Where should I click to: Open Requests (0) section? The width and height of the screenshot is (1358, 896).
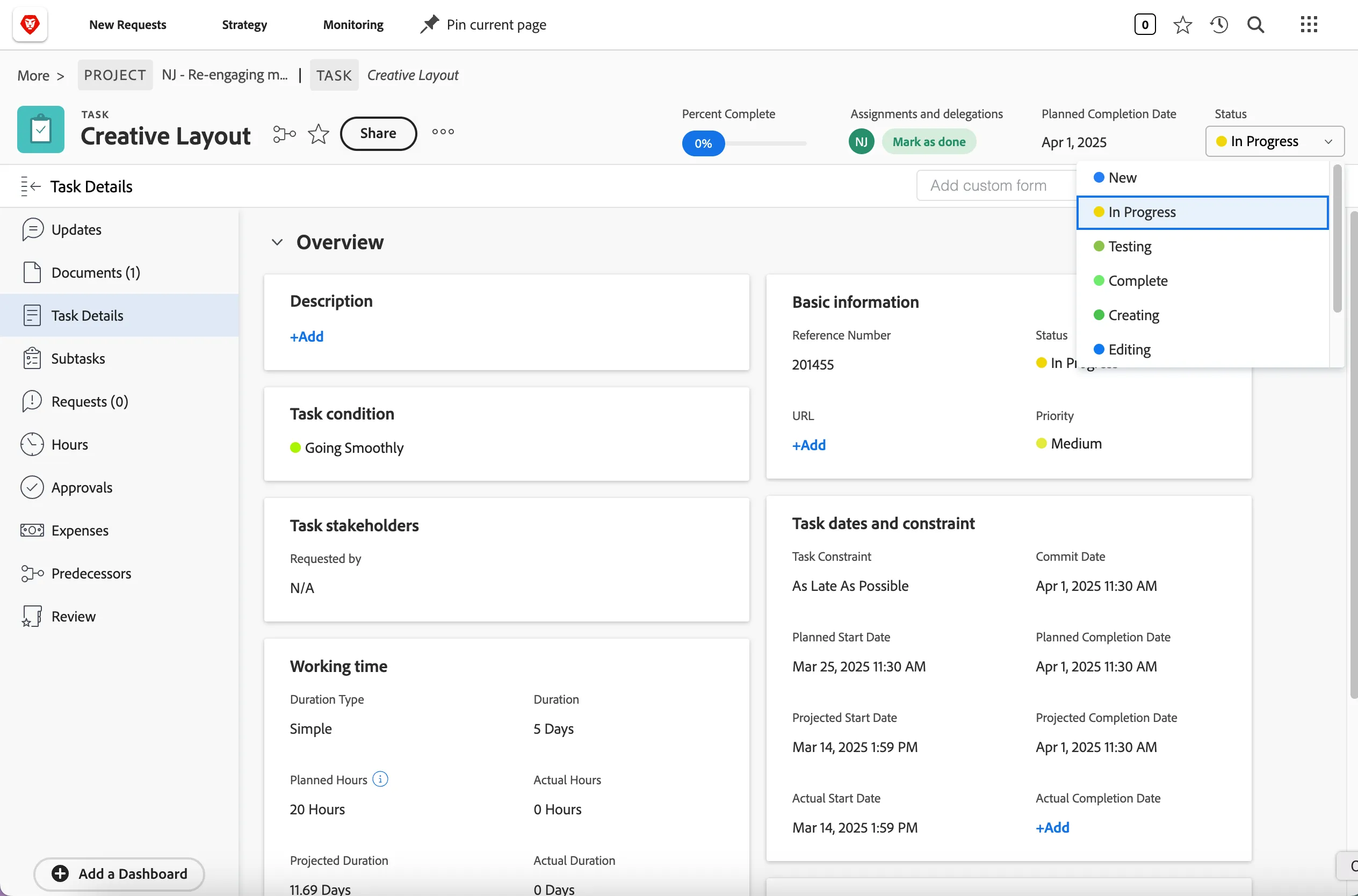pos(119,402)
